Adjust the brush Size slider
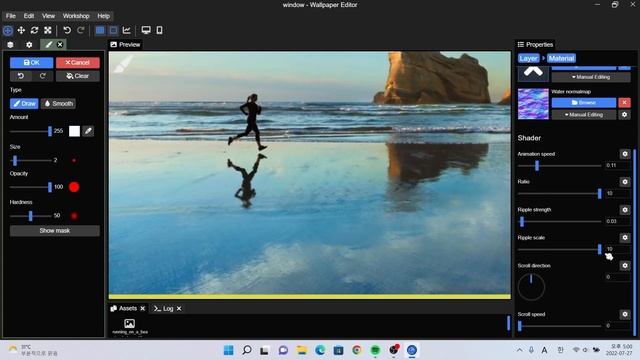 [31, 160]
